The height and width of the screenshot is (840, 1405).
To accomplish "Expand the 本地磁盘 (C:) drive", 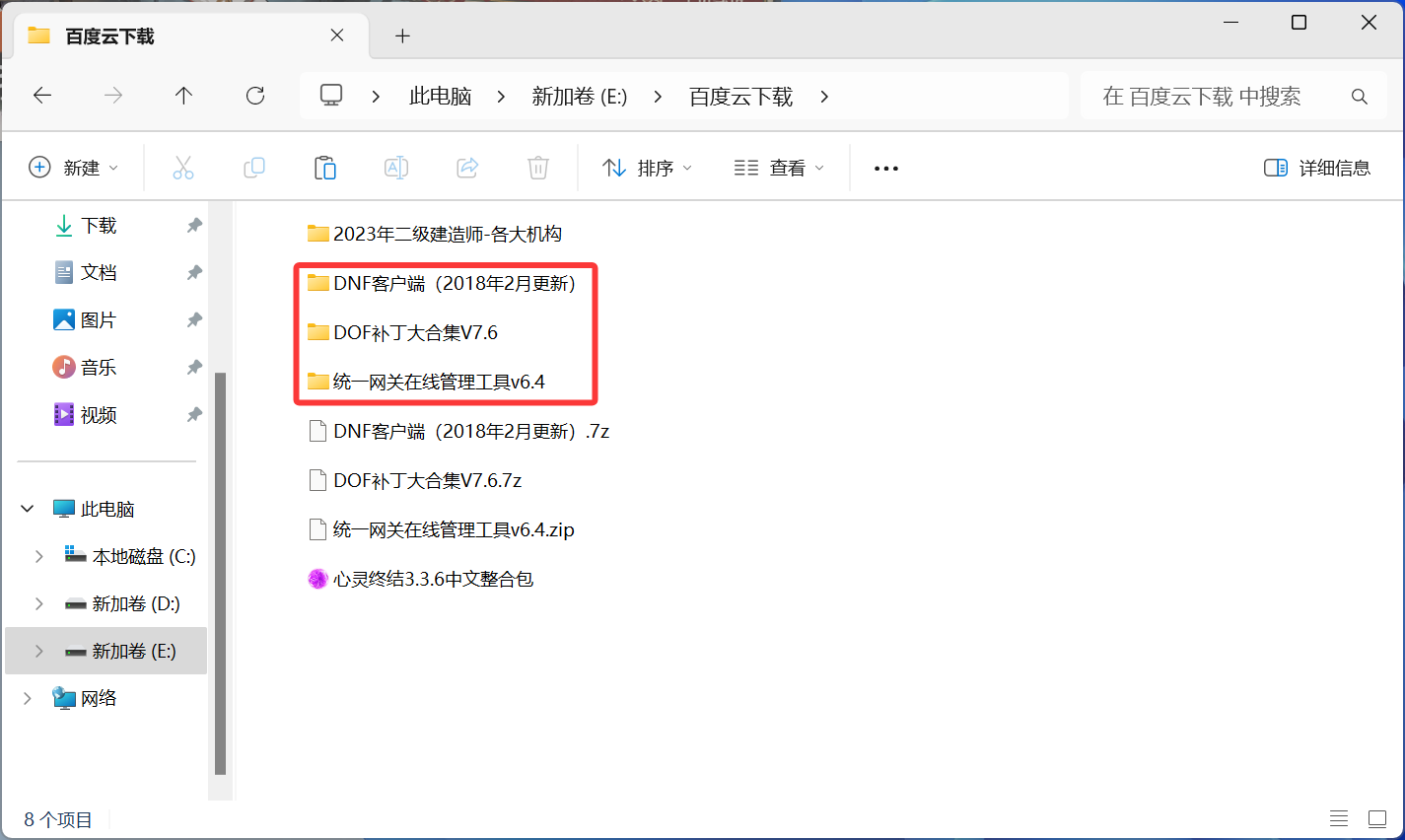I will (39, 555).
